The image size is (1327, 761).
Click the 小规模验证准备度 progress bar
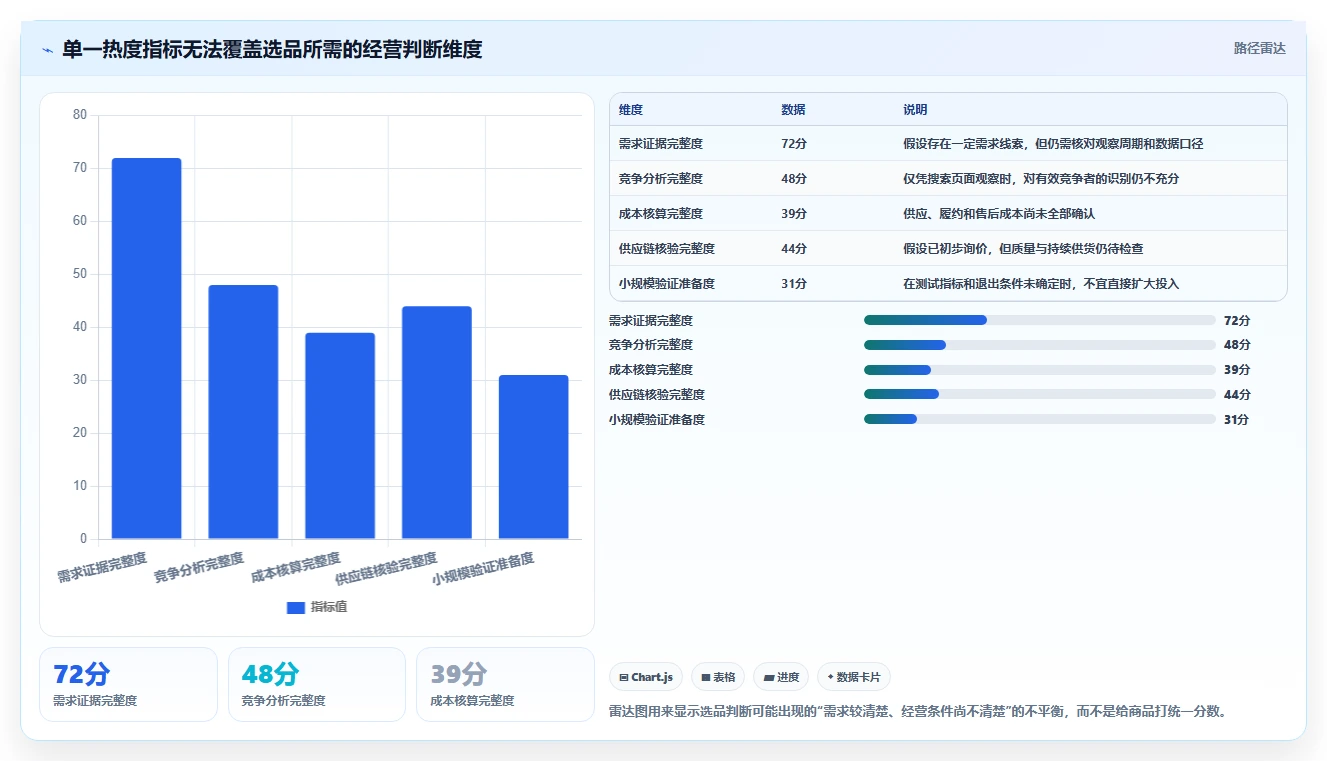tap(1040, 419)
